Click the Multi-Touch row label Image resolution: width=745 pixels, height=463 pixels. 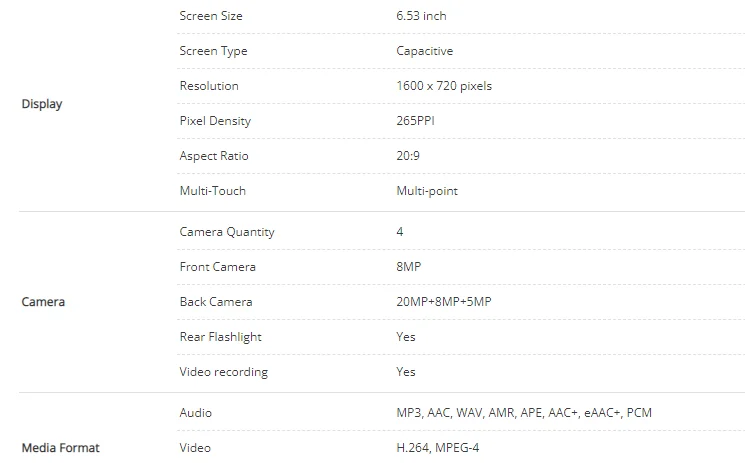pyautogui.click(x=212, y=191)
